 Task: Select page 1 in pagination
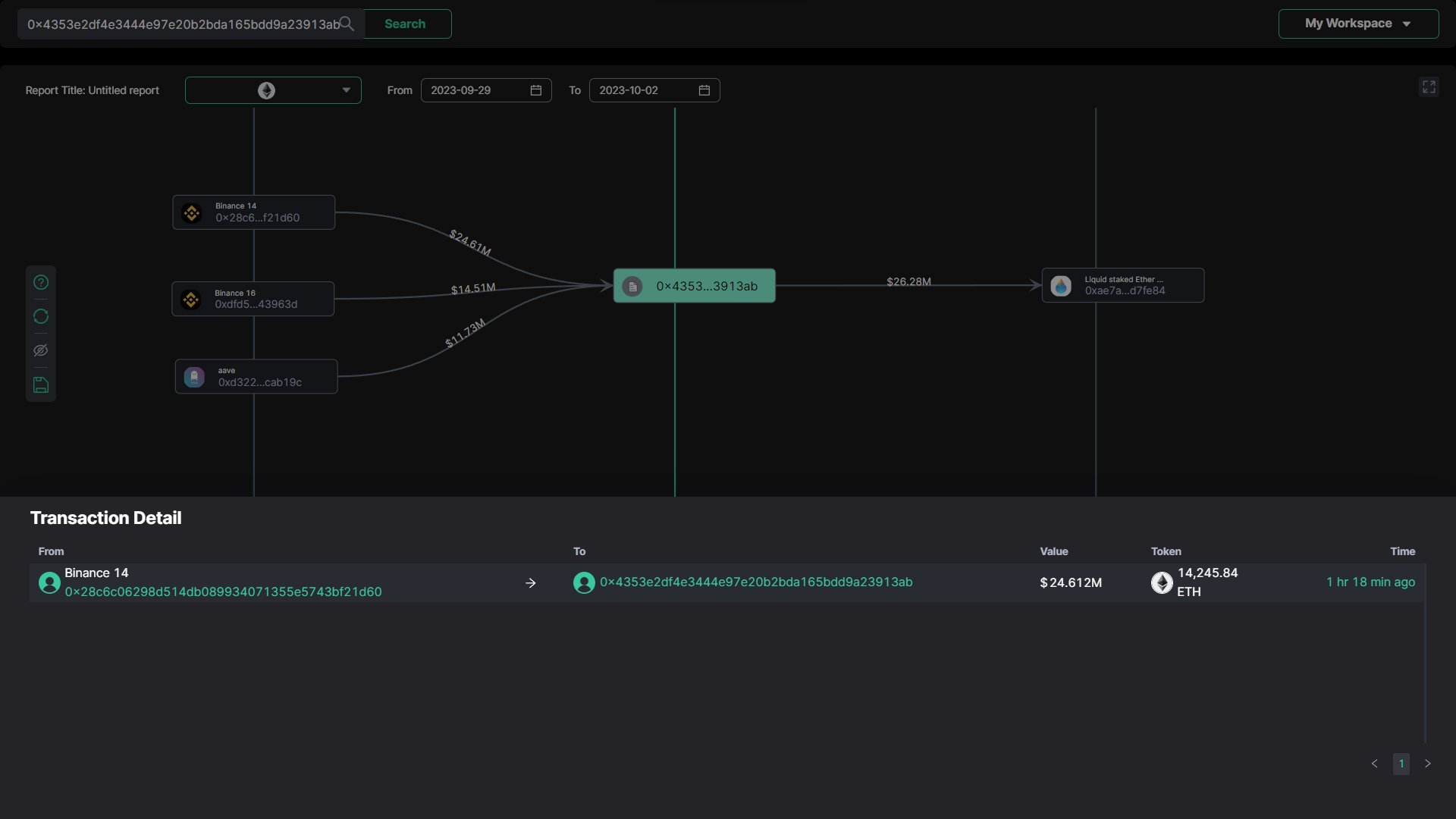click(x=1401, y=764)
